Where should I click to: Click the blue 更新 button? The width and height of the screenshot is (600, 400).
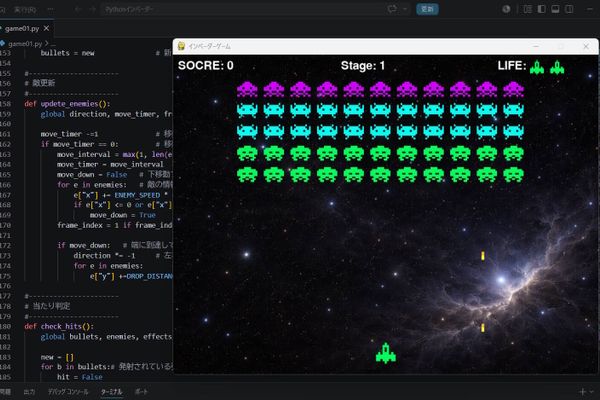[x=427, y=9]
